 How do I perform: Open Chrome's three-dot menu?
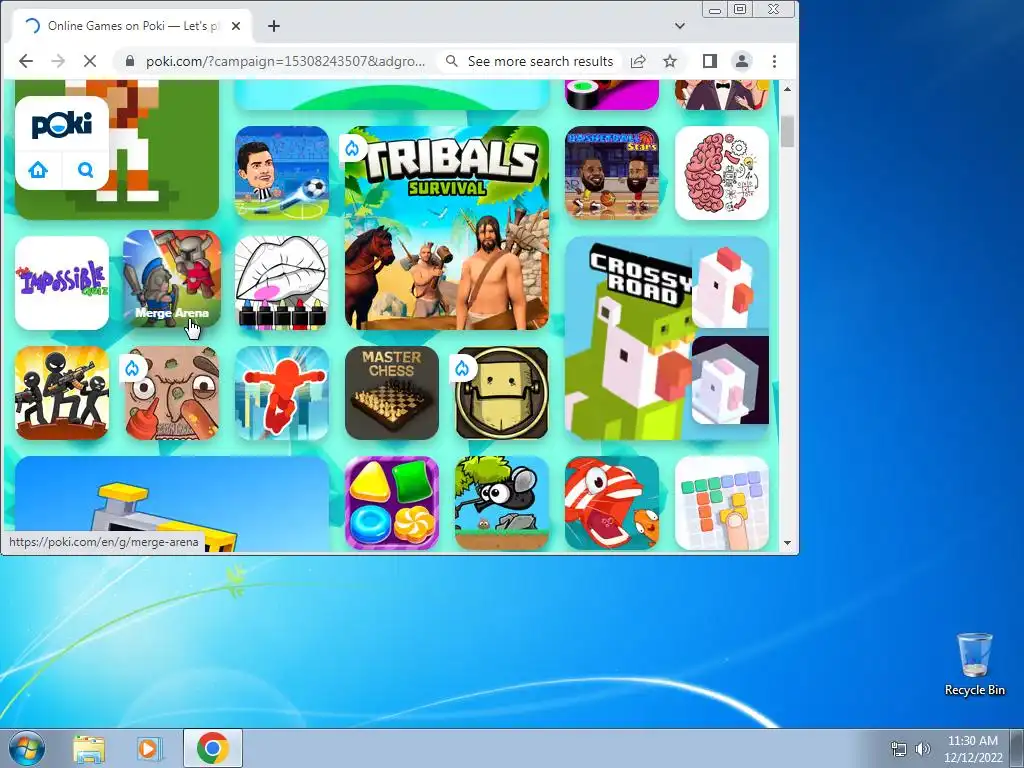point(775,61)
